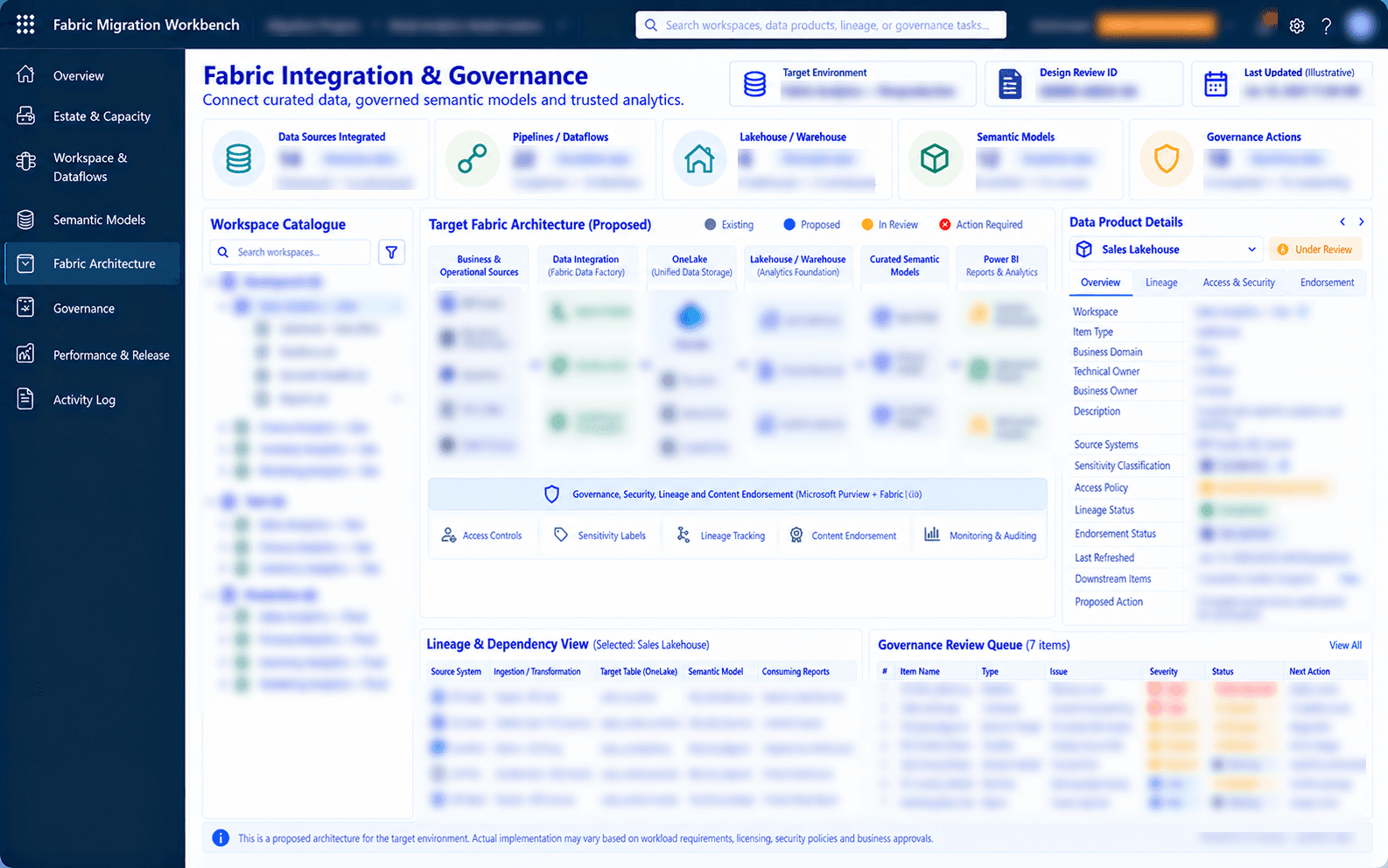
Task: Select the Access Controls icon
Action: [x=449, y=535]
